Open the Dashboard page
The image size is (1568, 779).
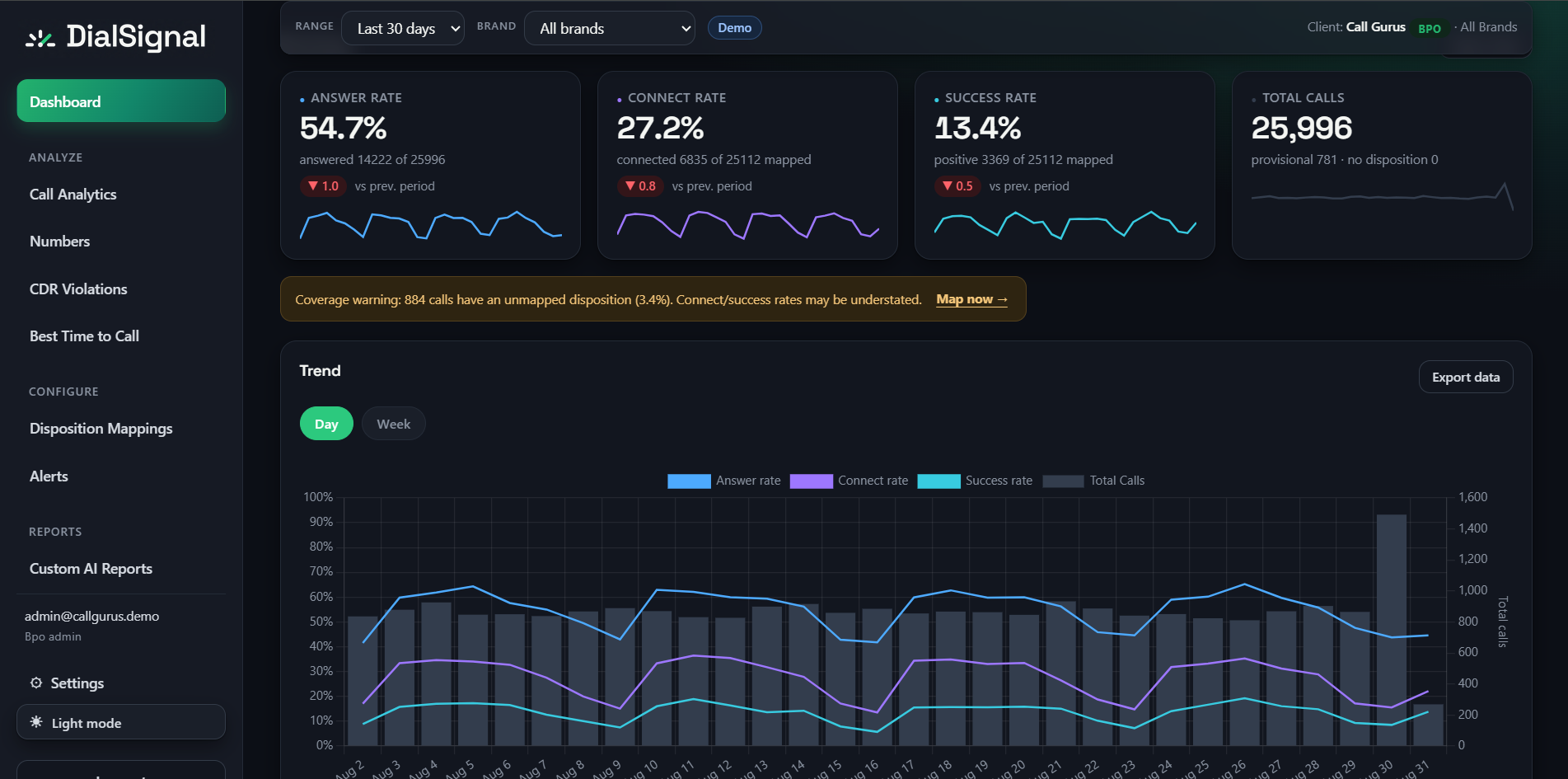click(121, 101)
